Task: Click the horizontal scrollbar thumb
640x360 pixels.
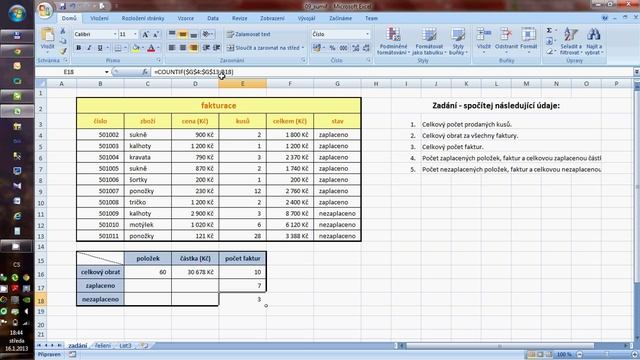Action: [500, 346]
